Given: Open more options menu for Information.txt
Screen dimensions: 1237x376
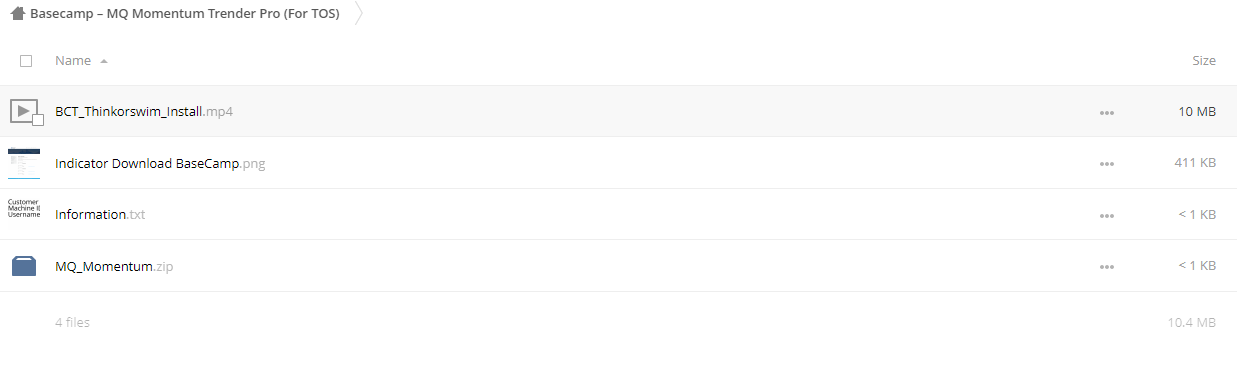Looking at the screenshot, I should 1106,216.
